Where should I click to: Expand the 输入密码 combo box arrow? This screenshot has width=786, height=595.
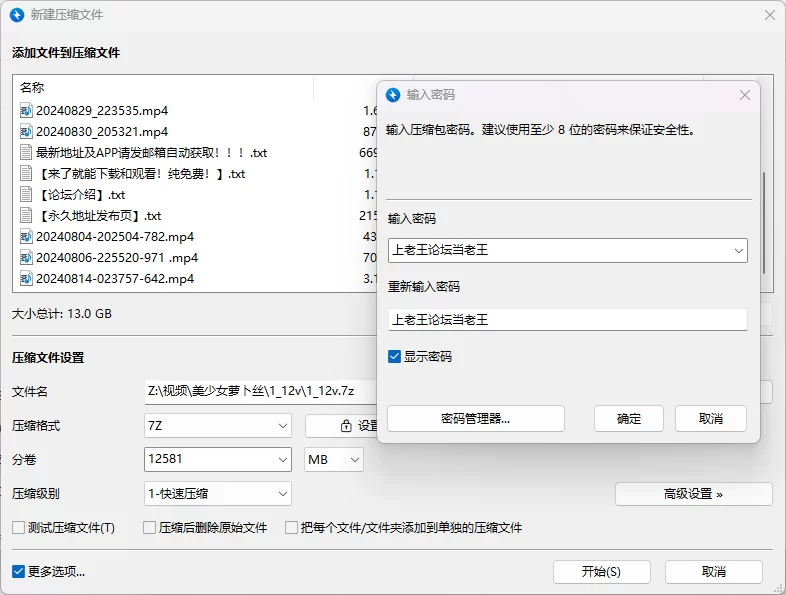click(738, 250)
